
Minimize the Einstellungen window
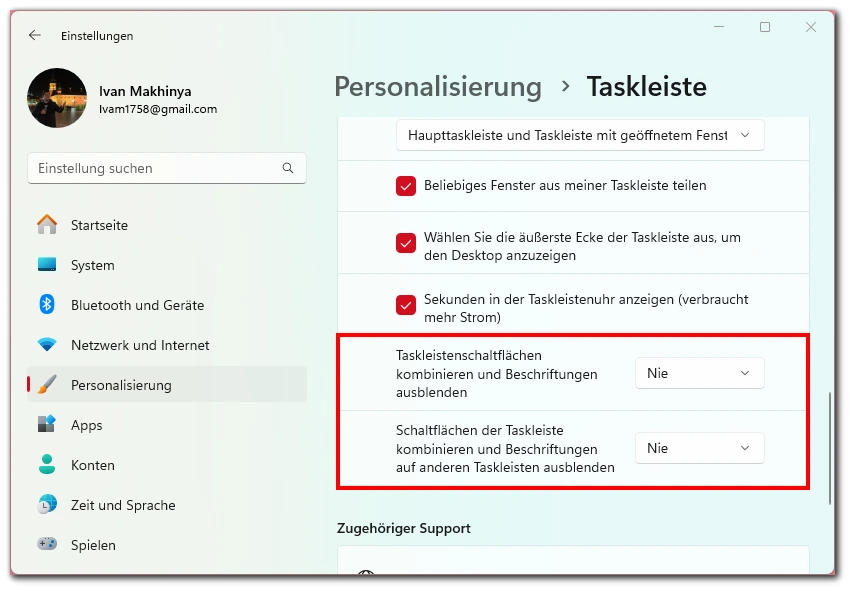[x=719, y=27]
